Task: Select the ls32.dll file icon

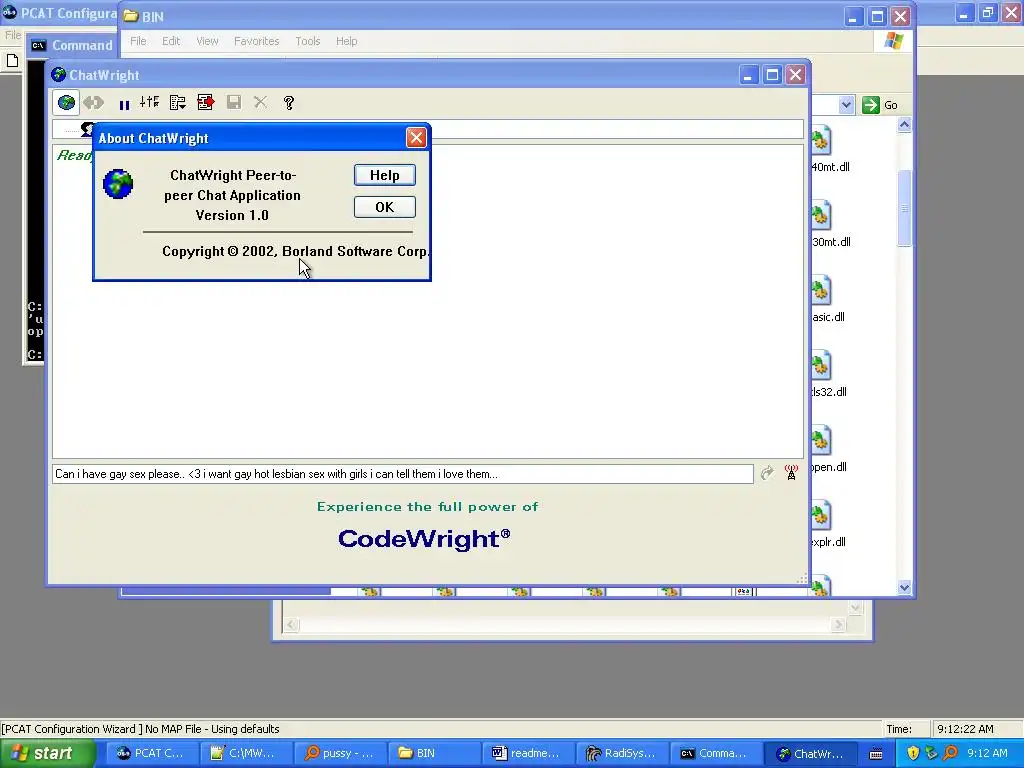Action: tap(822, 366)
